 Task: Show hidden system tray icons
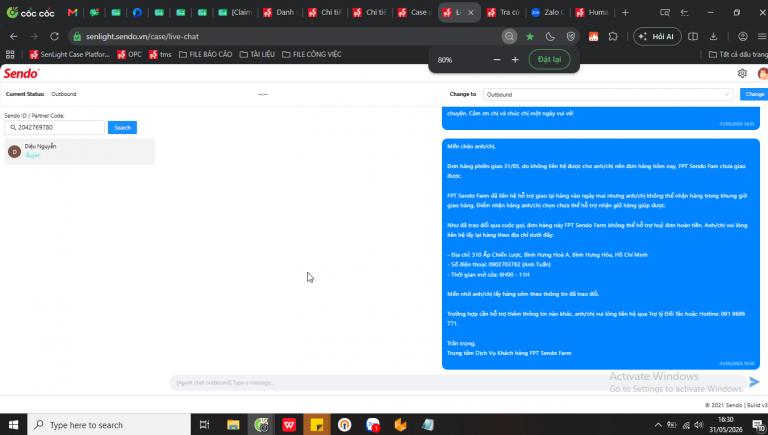658,425
